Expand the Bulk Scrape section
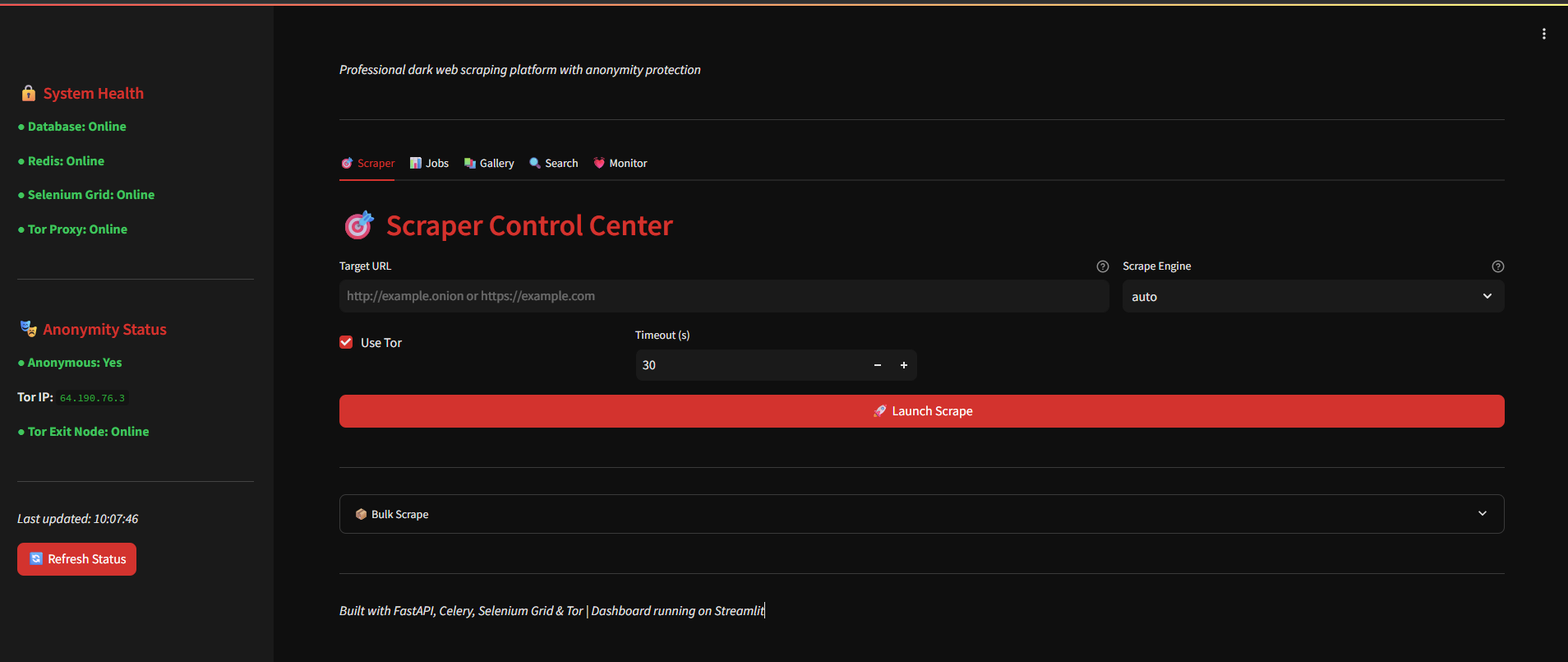The height and width of the screenshot is (662, 1568). point(921,514)
